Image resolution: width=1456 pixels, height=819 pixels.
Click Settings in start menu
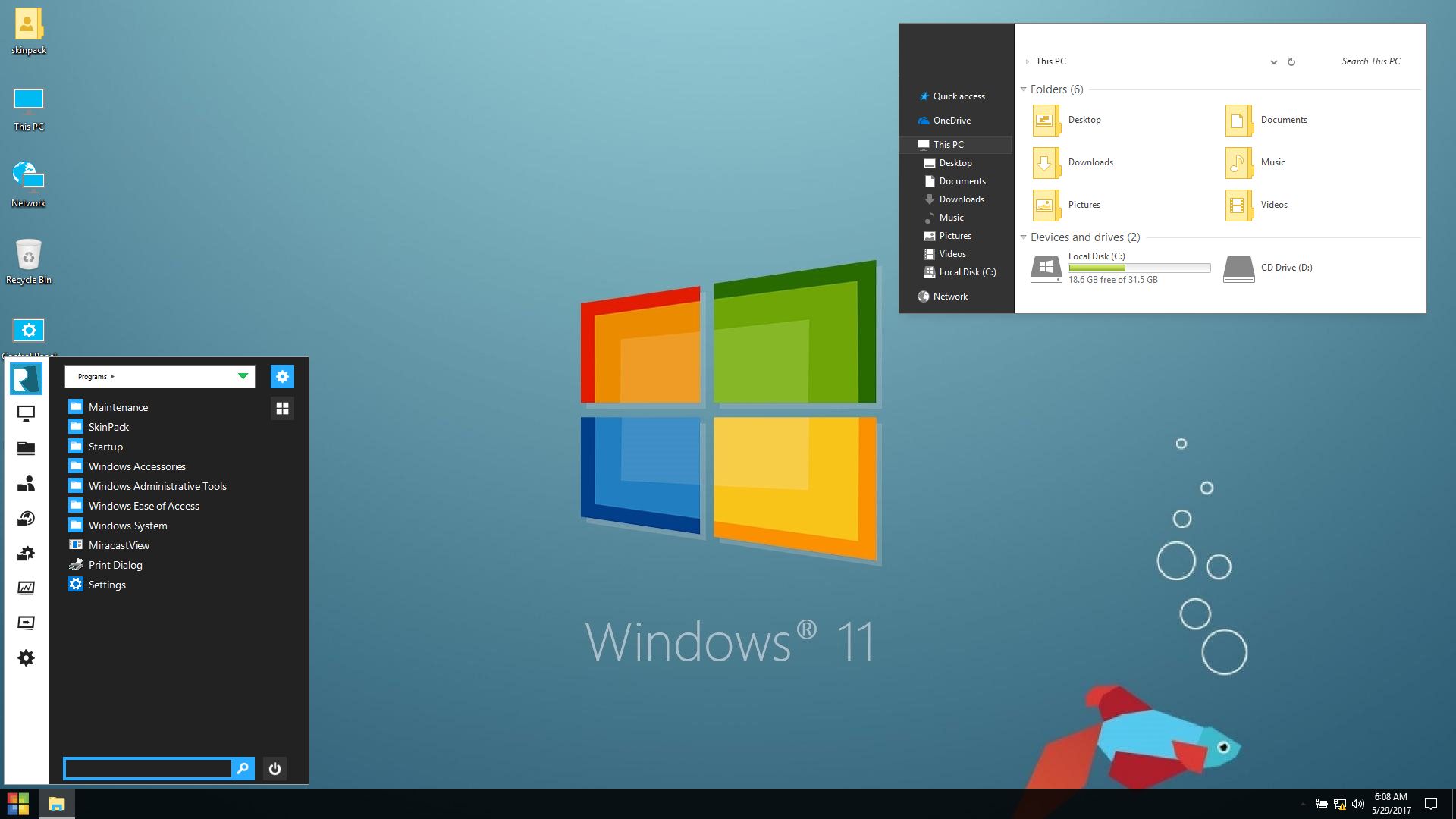pyautogui.click(x=106, y=584)
